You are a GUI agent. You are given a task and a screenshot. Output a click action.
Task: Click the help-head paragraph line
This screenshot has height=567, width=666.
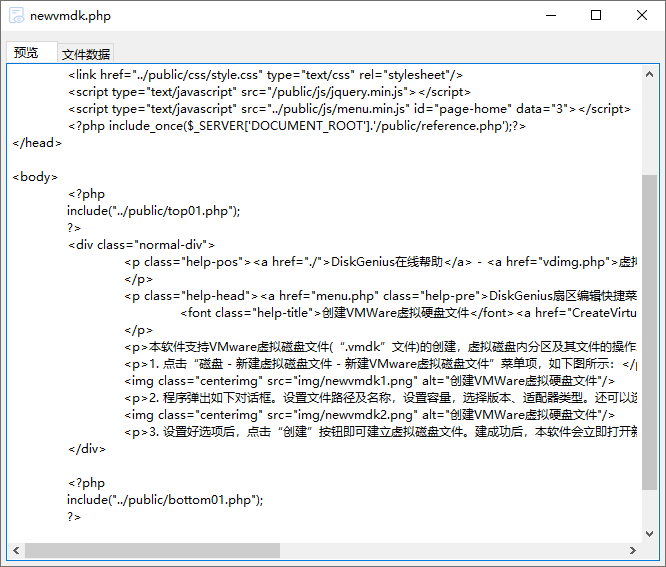coord(381,296)
